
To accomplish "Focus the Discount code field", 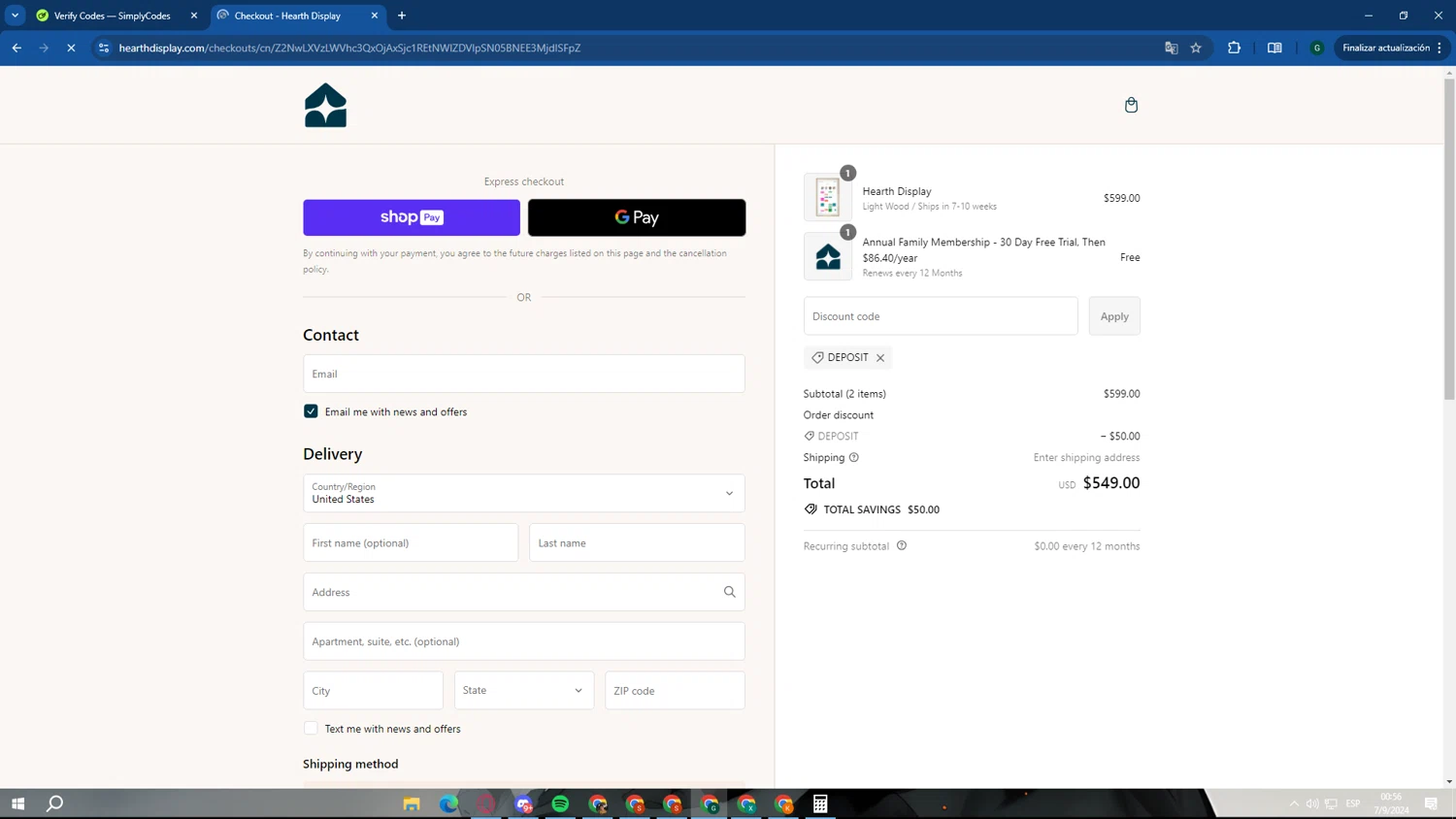I will pyautogui.click(x=941, y=316).
